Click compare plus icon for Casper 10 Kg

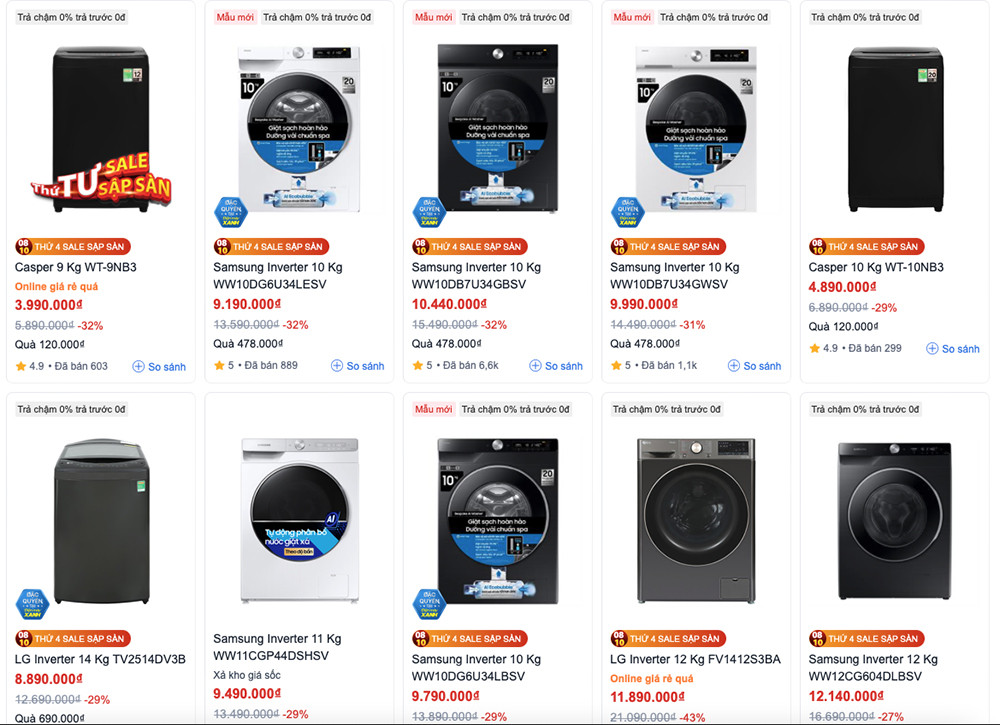933,349
